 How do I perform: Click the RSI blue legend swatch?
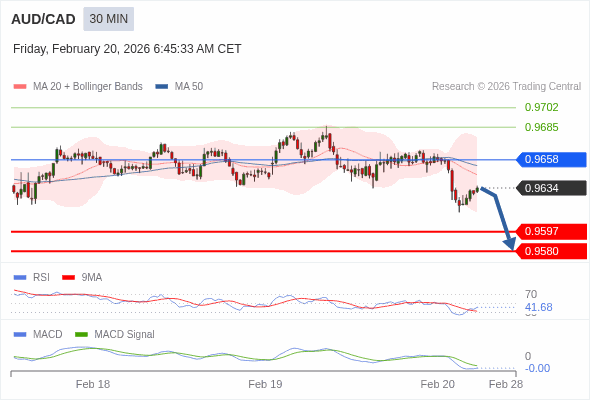(20, 278)
